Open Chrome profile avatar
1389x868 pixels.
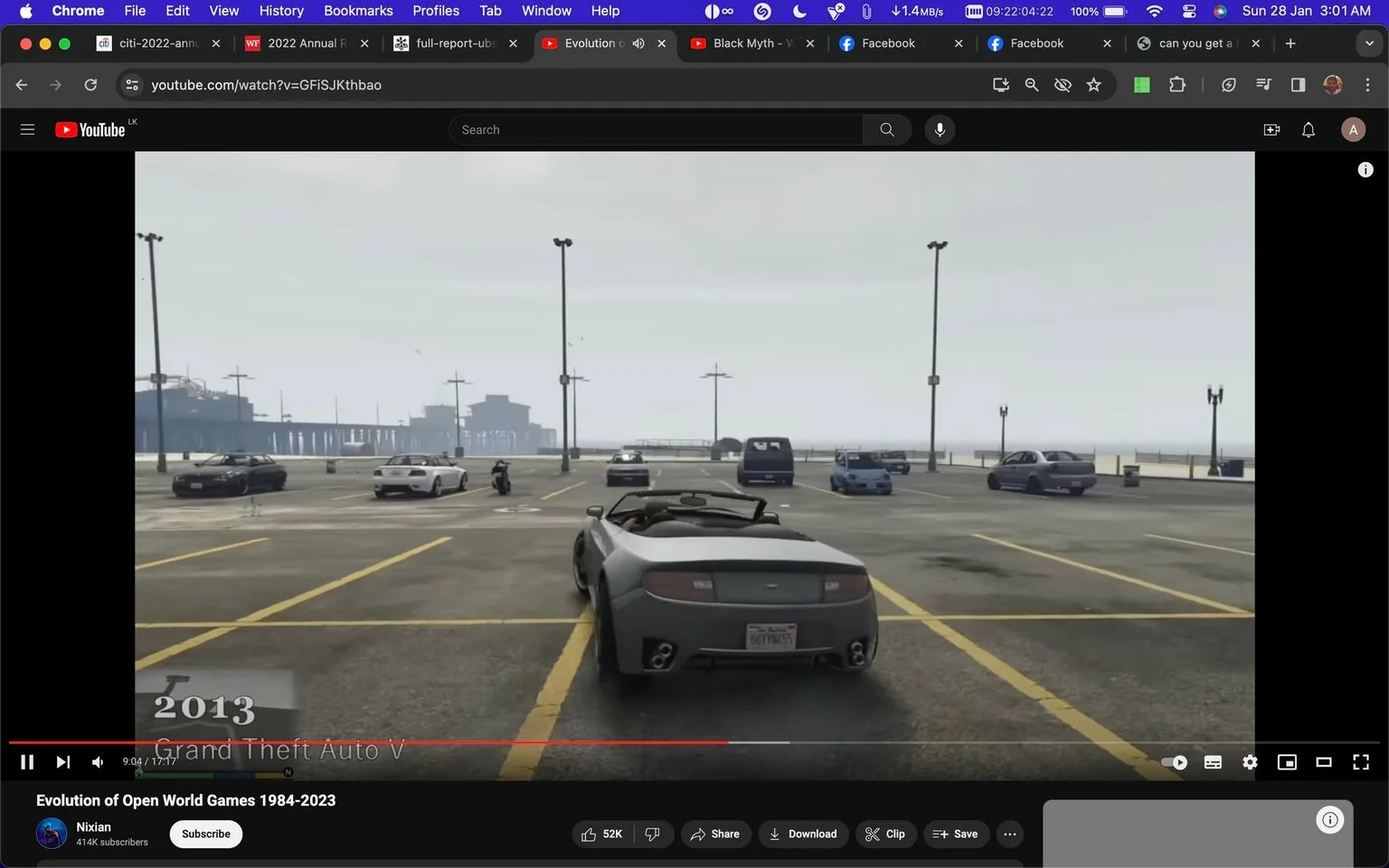[1333, 84]
